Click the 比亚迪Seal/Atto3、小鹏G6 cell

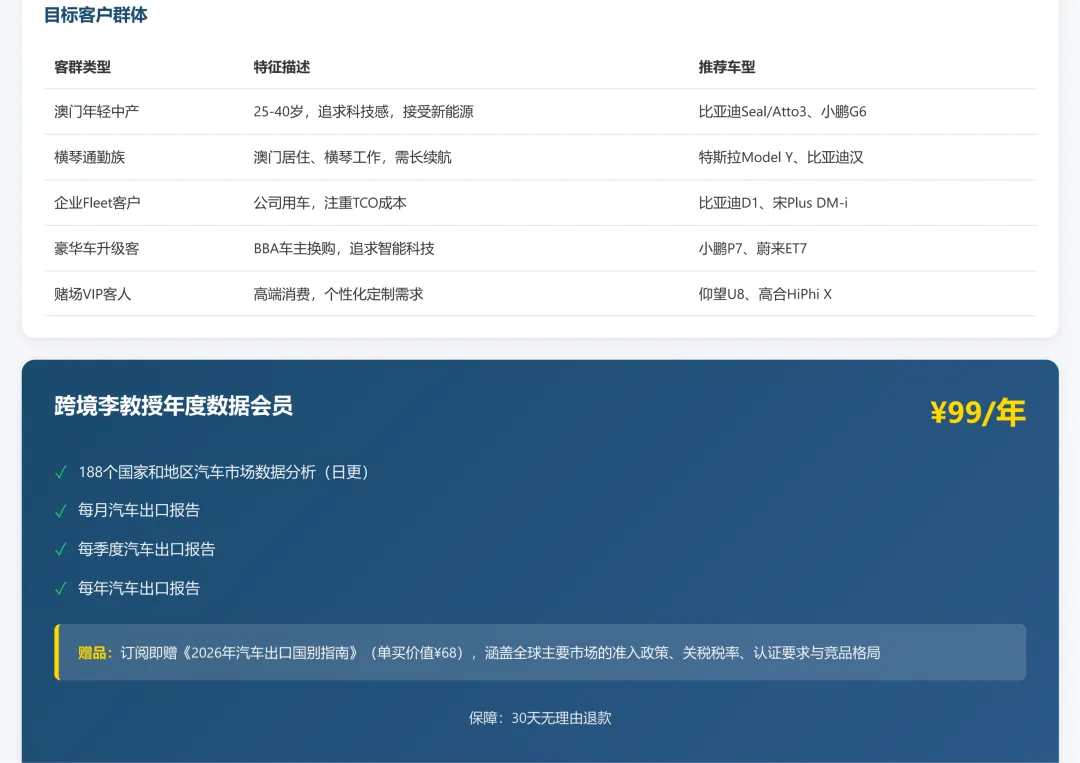point(782,112)
